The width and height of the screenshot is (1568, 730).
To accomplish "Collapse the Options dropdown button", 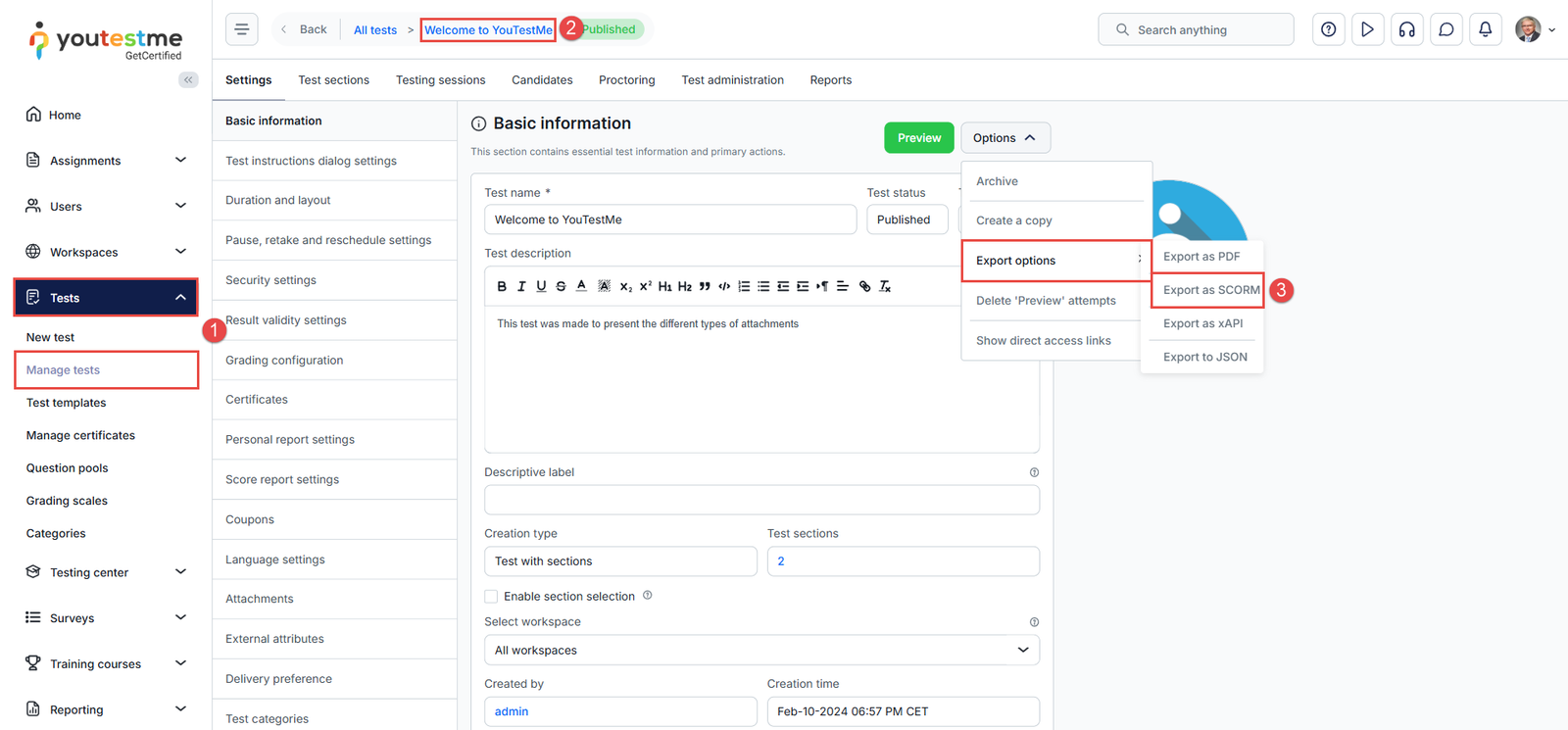I will pyautogui.click(x=1004, y=138).
